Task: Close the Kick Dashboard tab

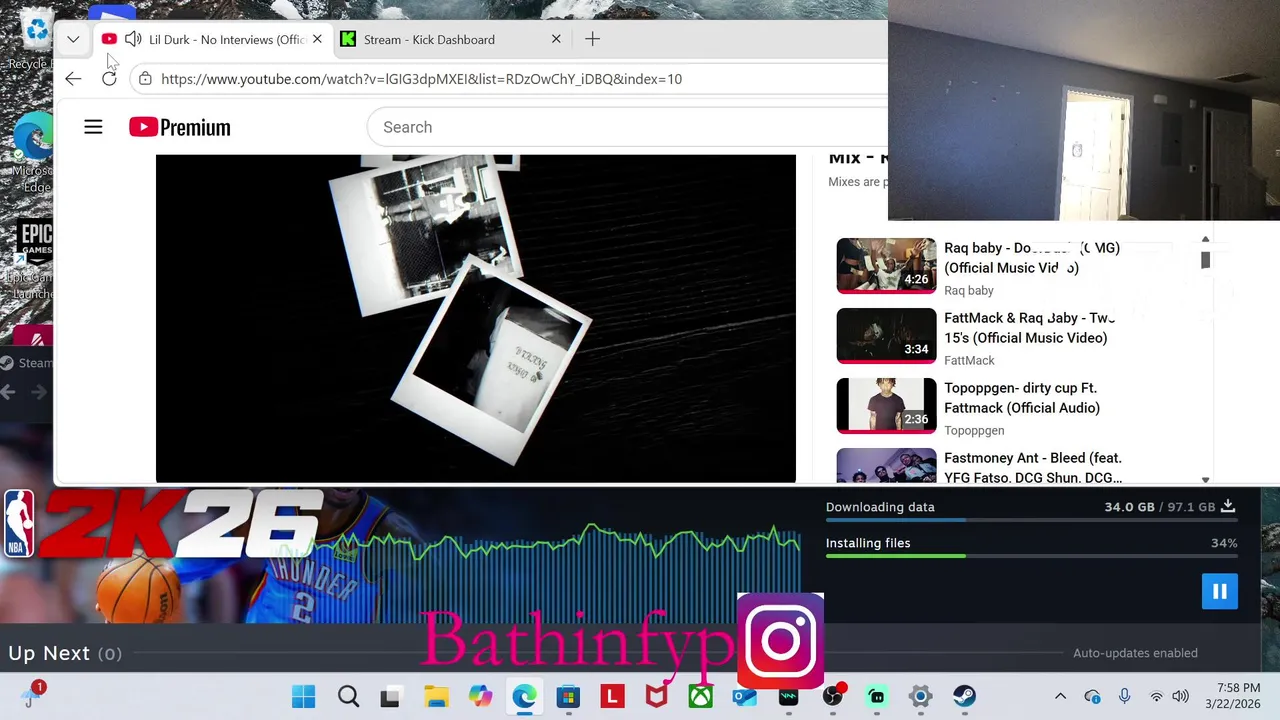Action: [556, 39]
